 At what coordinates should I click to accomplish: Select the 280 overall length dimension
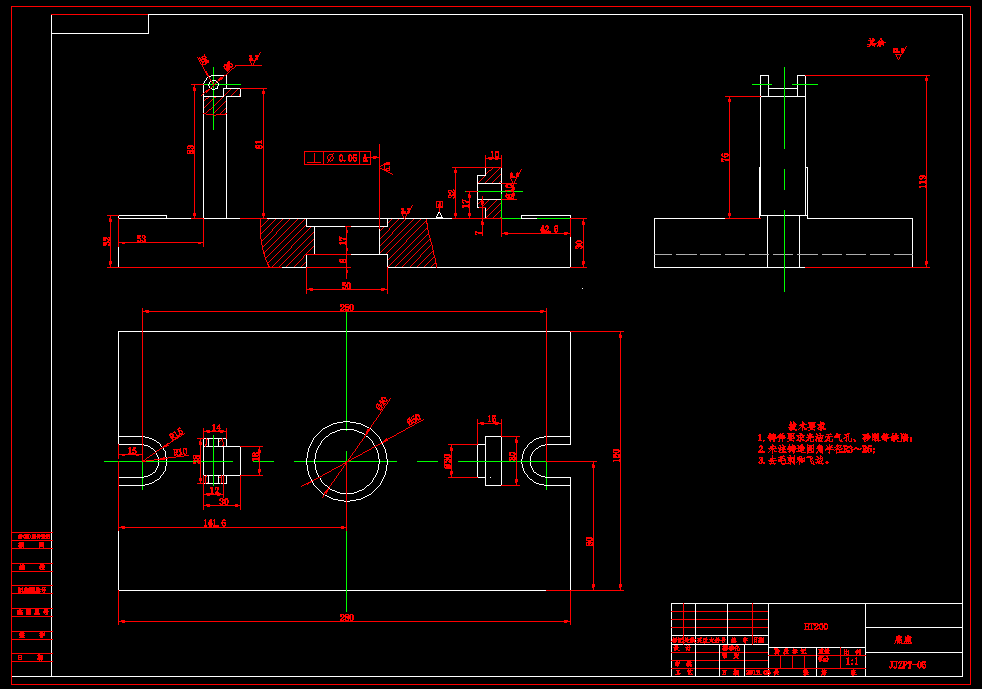346,618
